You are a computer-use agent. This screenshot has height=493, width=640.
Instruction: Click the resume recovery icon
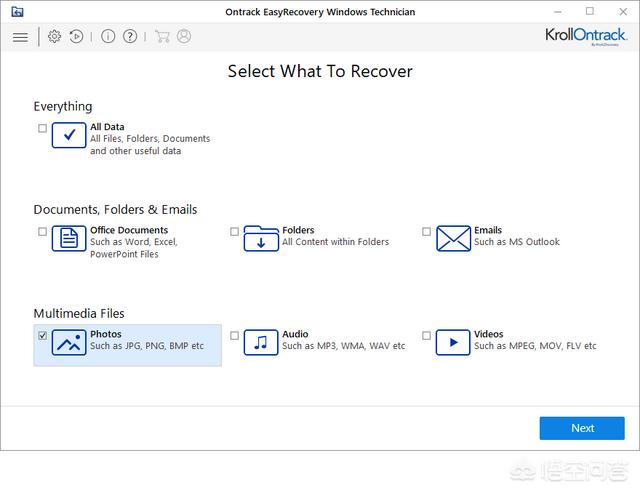(x=76, y=37)
